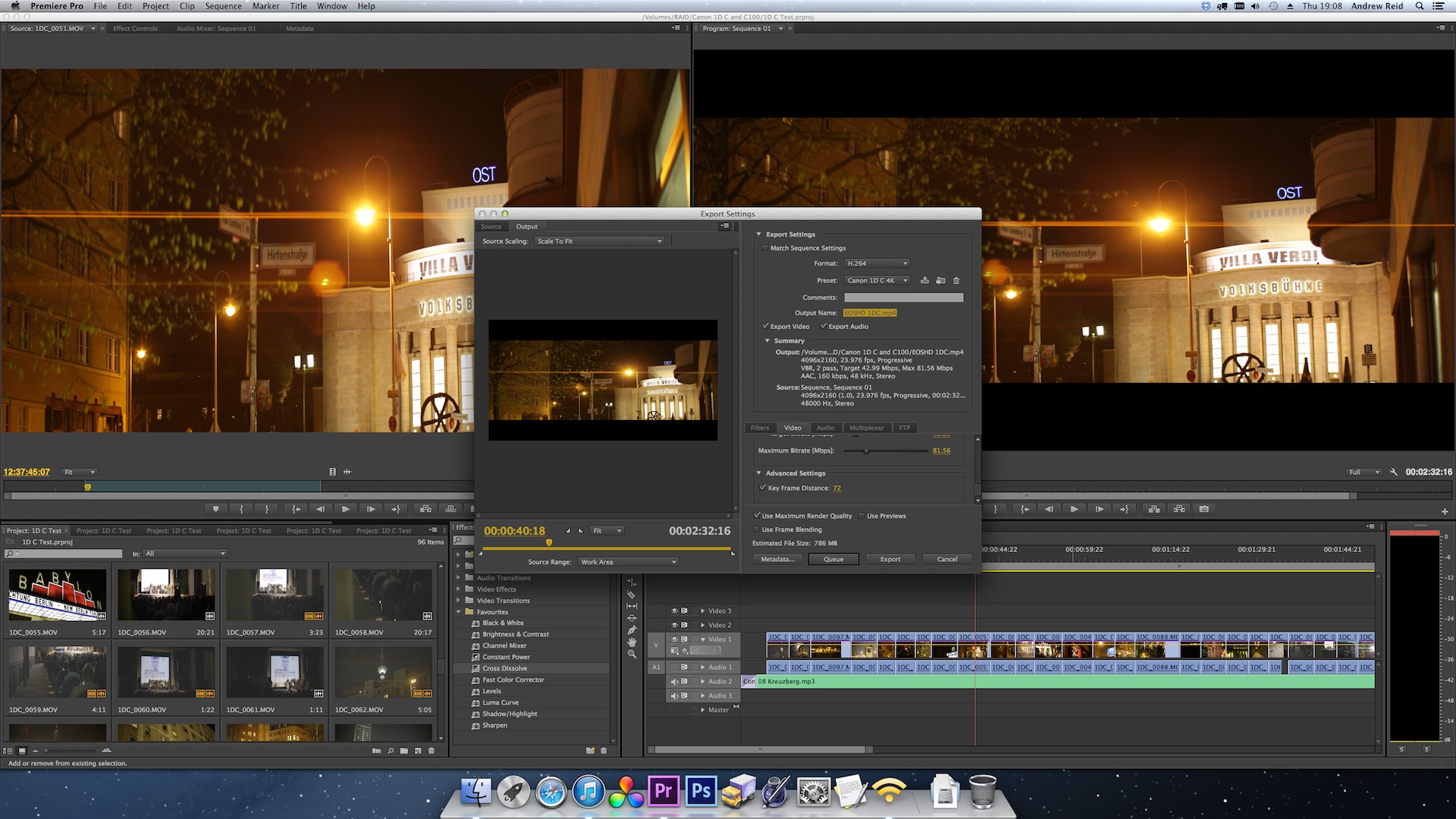Switch to the Filters tab in Export Settings
Viewport: 1456px width, 819px height.
coord(760,428)
